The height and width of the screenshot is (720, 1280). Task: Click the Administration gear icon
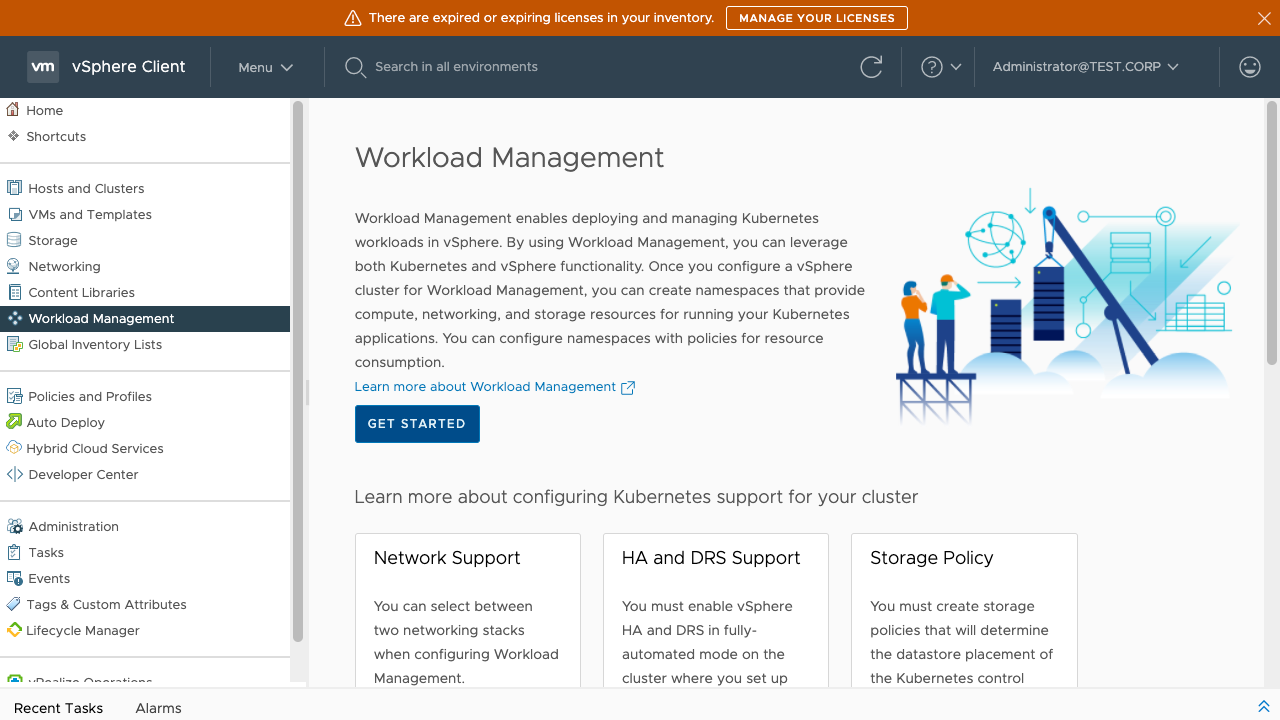pyautogui.click(x=14, y=526)
